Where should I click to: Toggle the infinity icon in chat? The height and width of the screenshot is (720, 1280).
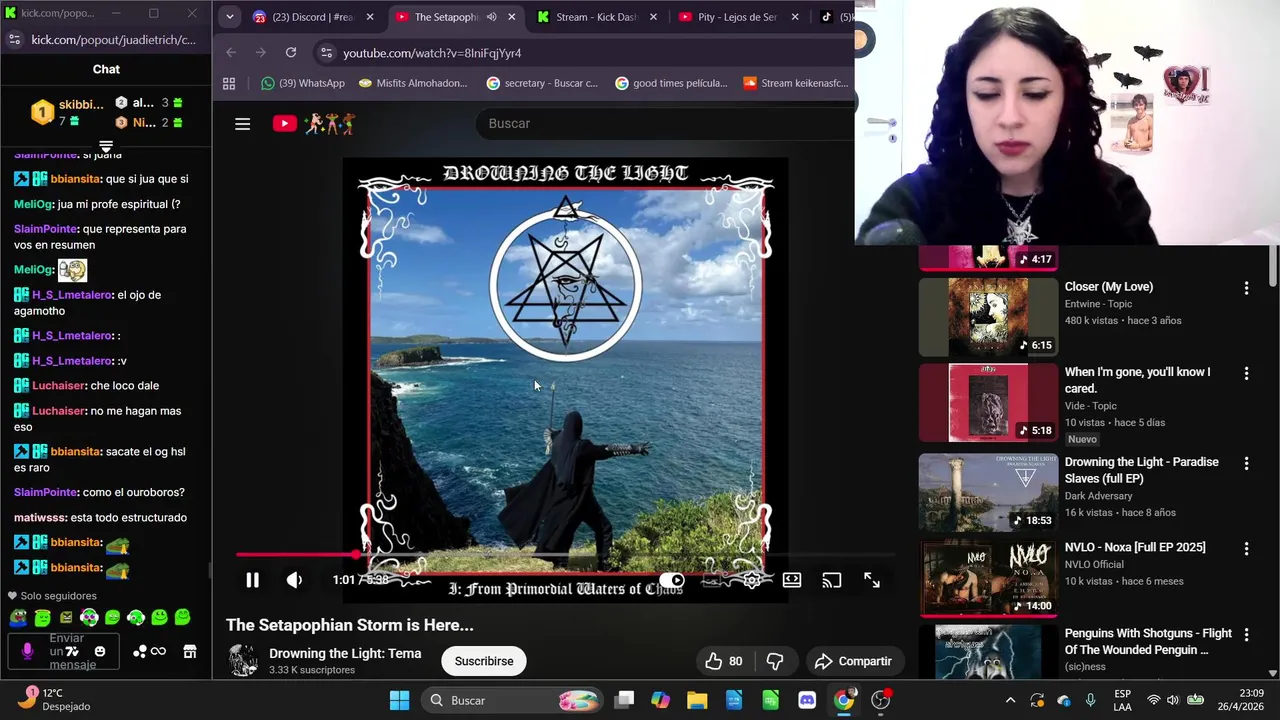click(158, 652)
